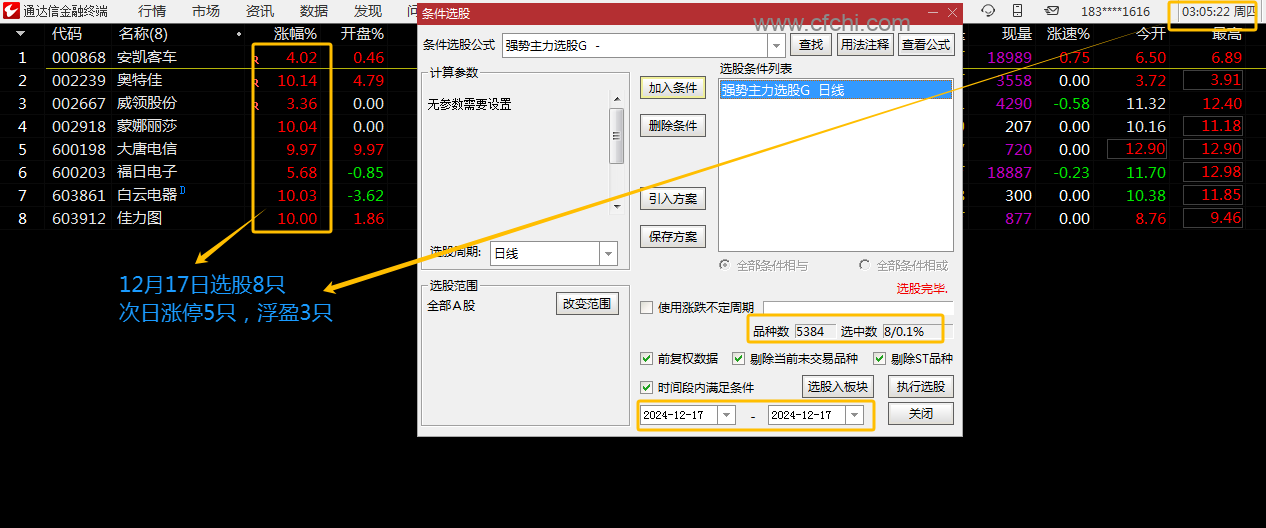
Task: Select stock row 佳力图
Action: [140, 219]
